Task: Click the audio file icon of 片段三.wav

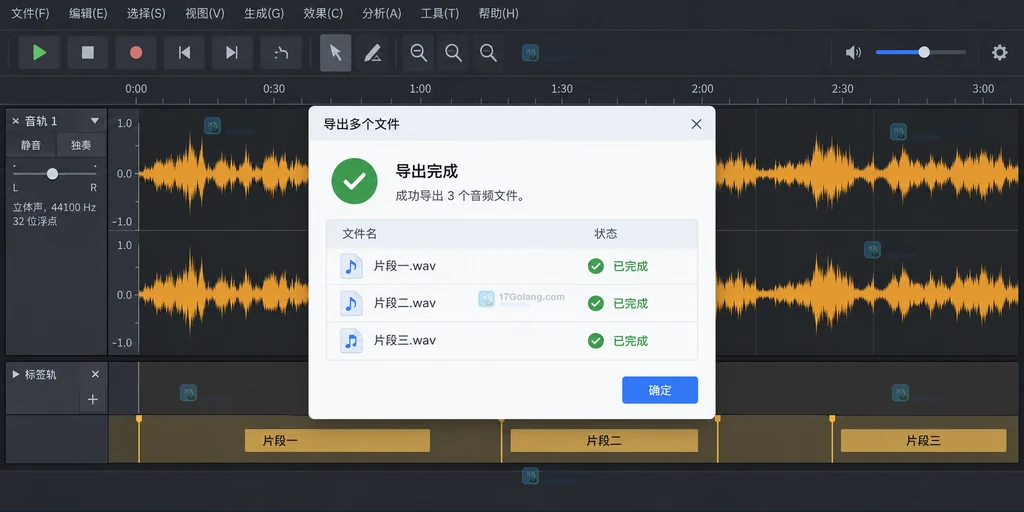Action: coord(351,340)
